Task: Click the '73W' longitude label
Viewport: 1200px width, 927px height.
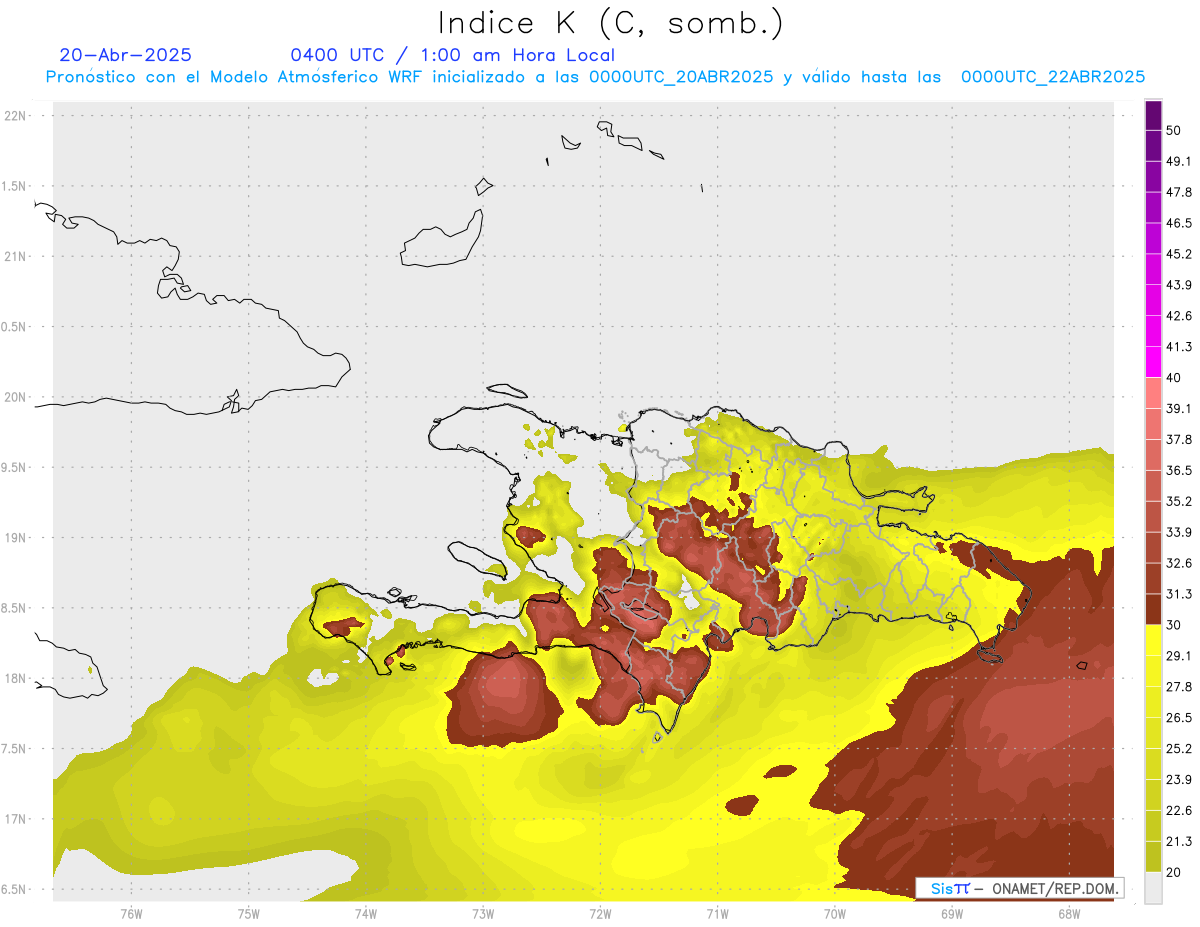Action: pos(483,914)
